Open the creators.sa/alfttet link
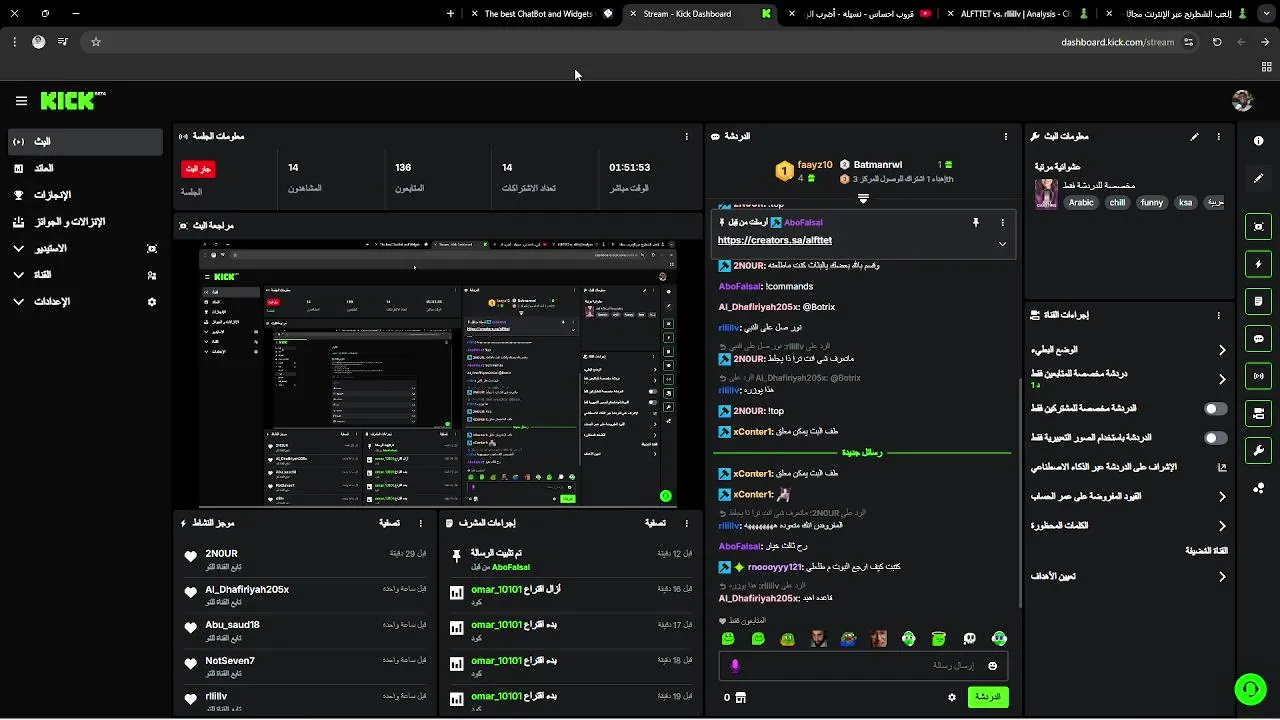1280x720 pixels. [774, 240]
